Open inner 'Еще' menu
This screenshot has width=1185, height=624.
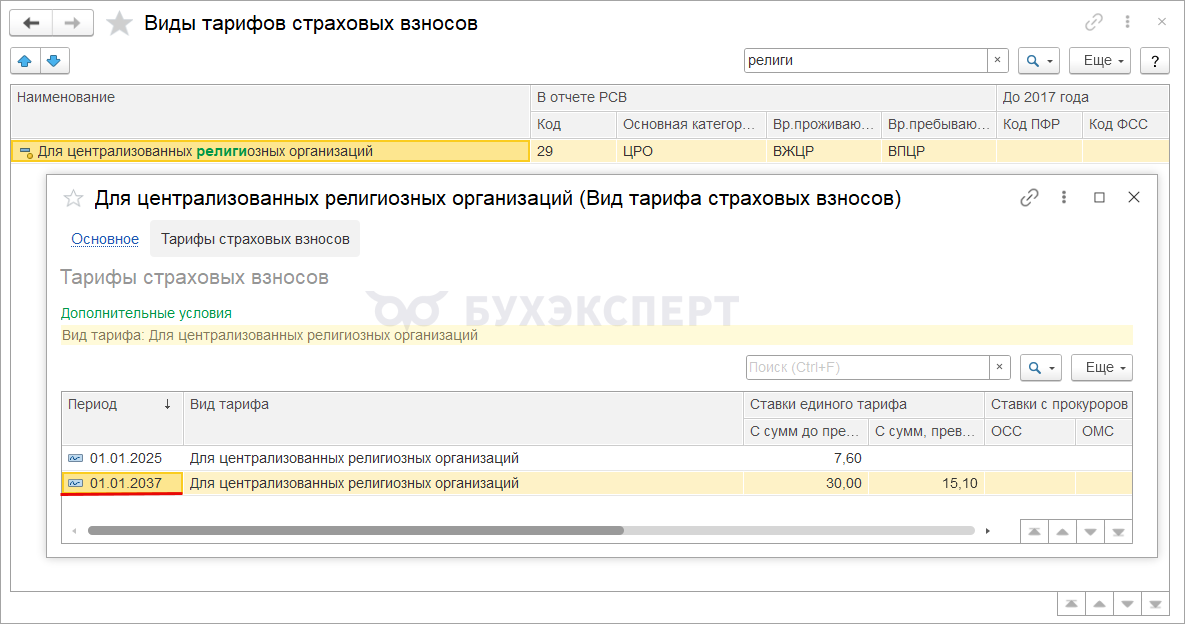point(1102,367)
